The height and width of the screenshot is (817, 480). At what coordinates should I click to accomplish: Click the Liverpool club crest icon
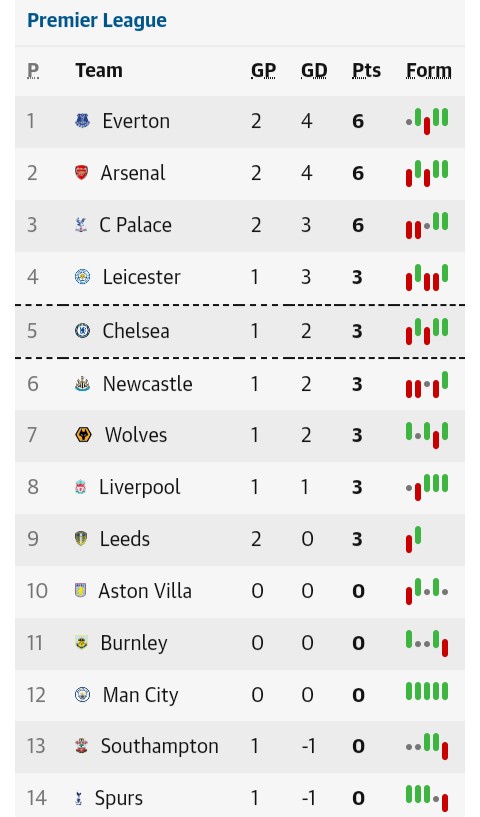[81, 487]
